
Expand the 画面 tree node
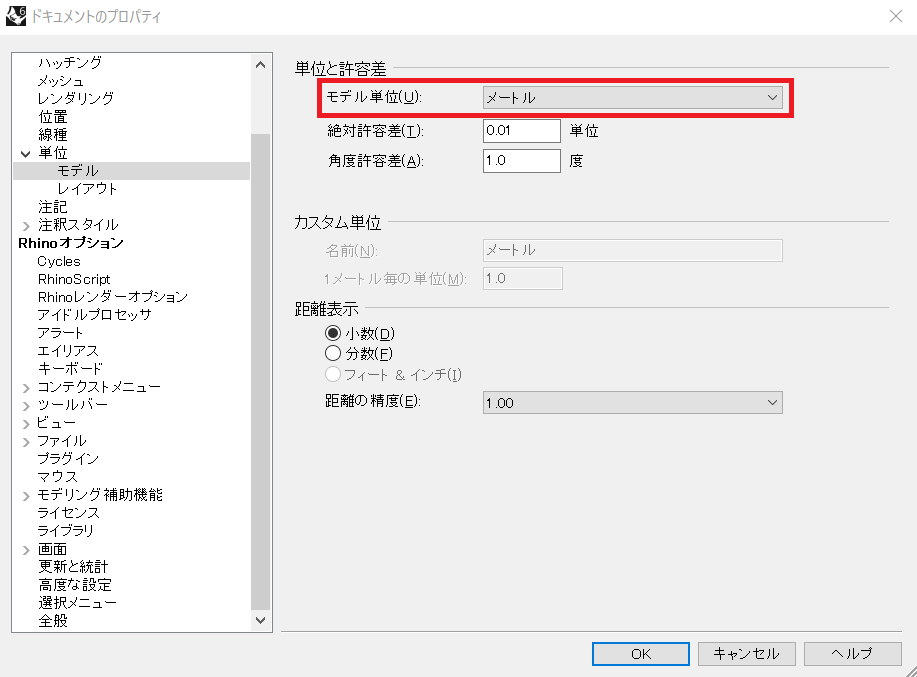click(26, 550)
